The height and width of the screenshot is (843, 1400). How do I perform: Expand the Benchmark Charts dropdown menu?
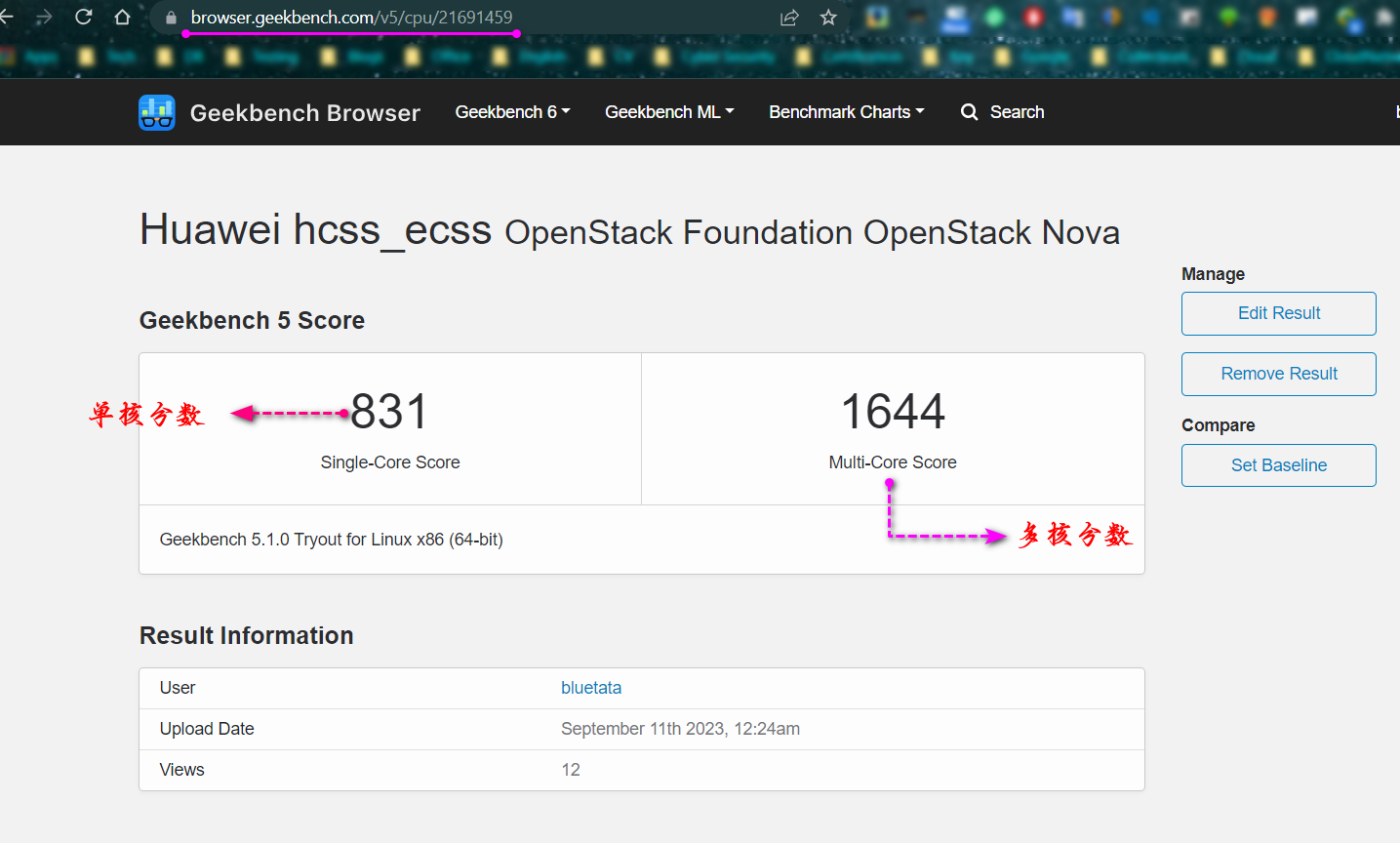click(846, 112)
